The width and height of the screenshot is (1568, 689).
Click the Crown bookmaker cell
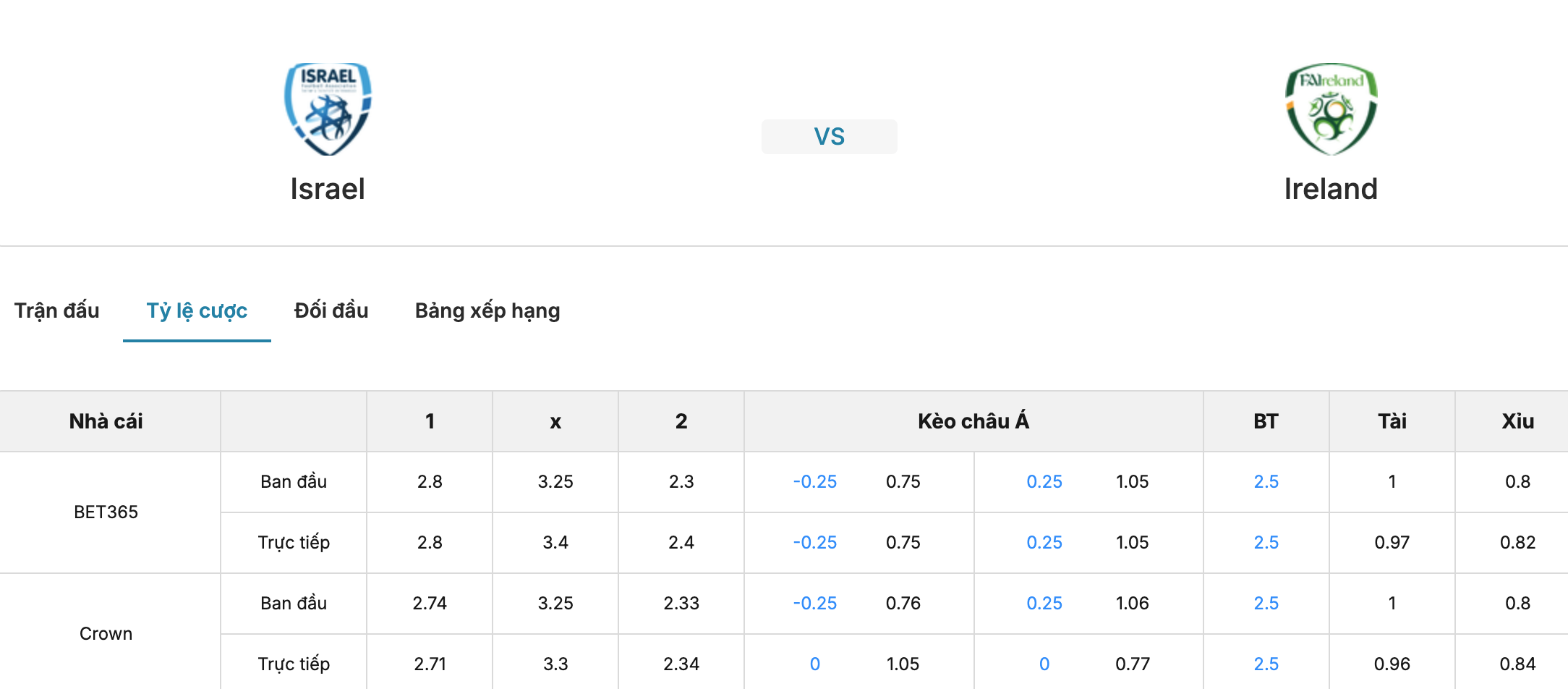tap(106, 633)
